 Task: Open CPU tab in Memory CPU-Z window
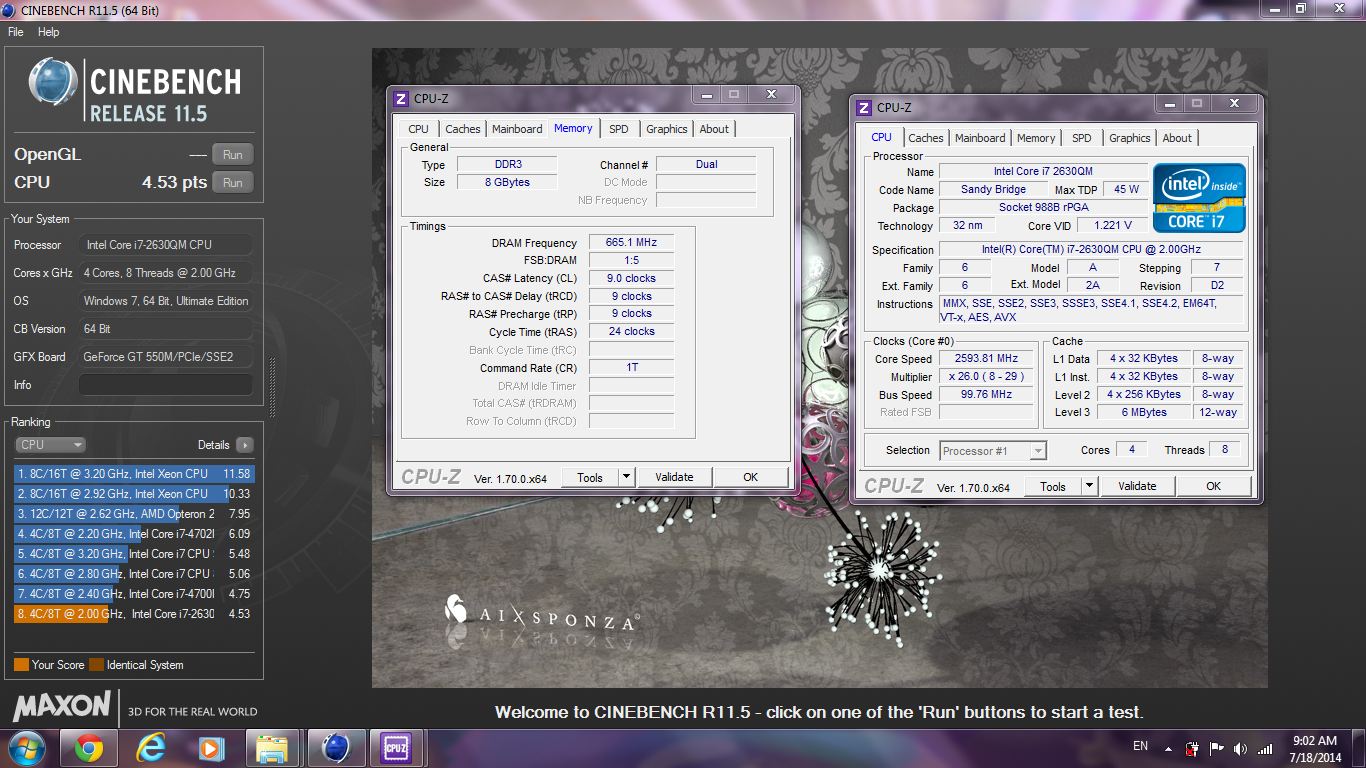pos(418,129)
